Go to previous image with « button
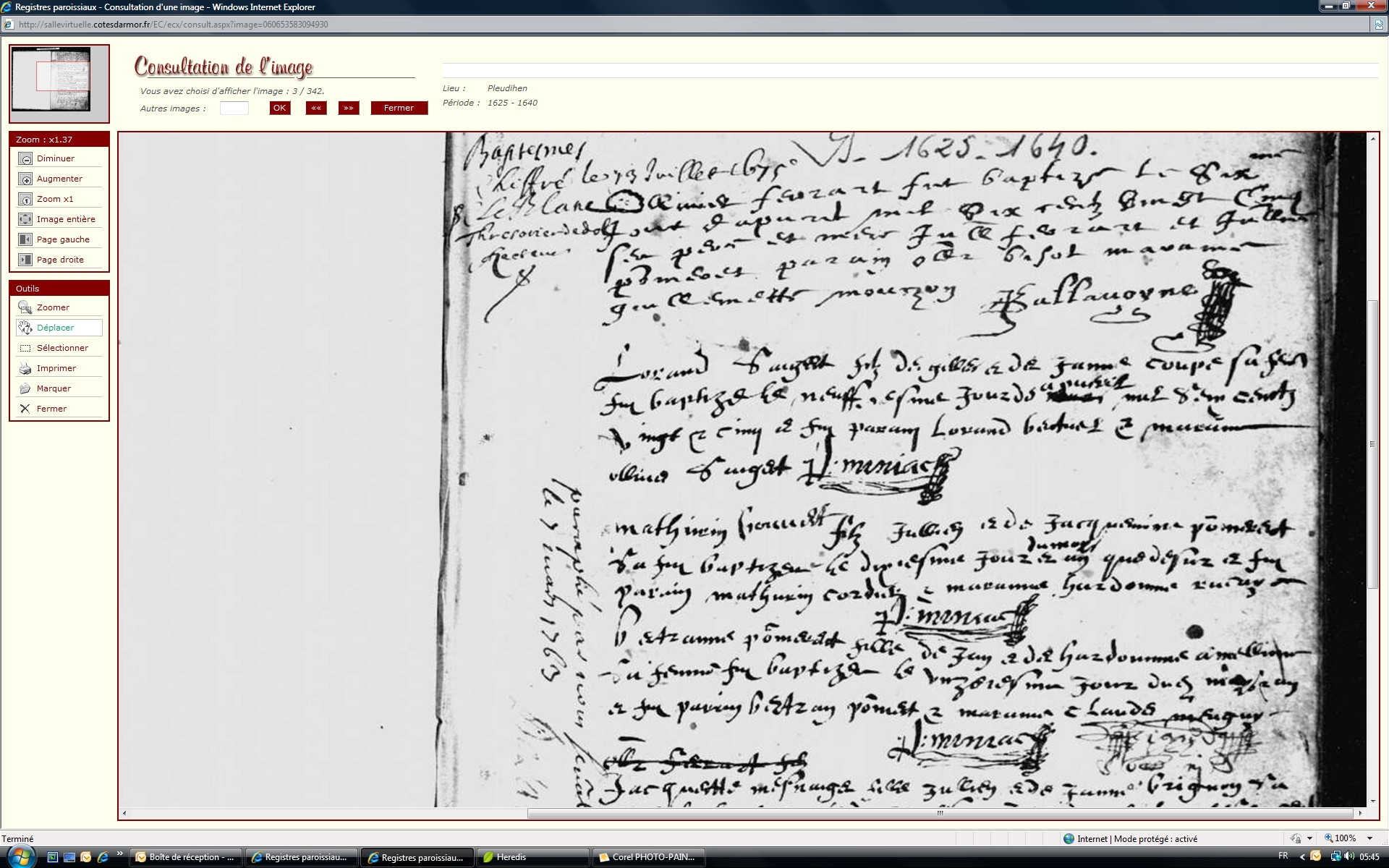 click(x=316, y=108)
